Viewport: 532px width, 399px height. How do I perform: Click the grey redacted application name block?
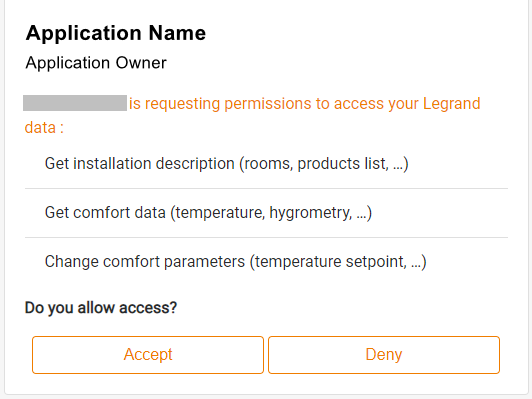75,103
